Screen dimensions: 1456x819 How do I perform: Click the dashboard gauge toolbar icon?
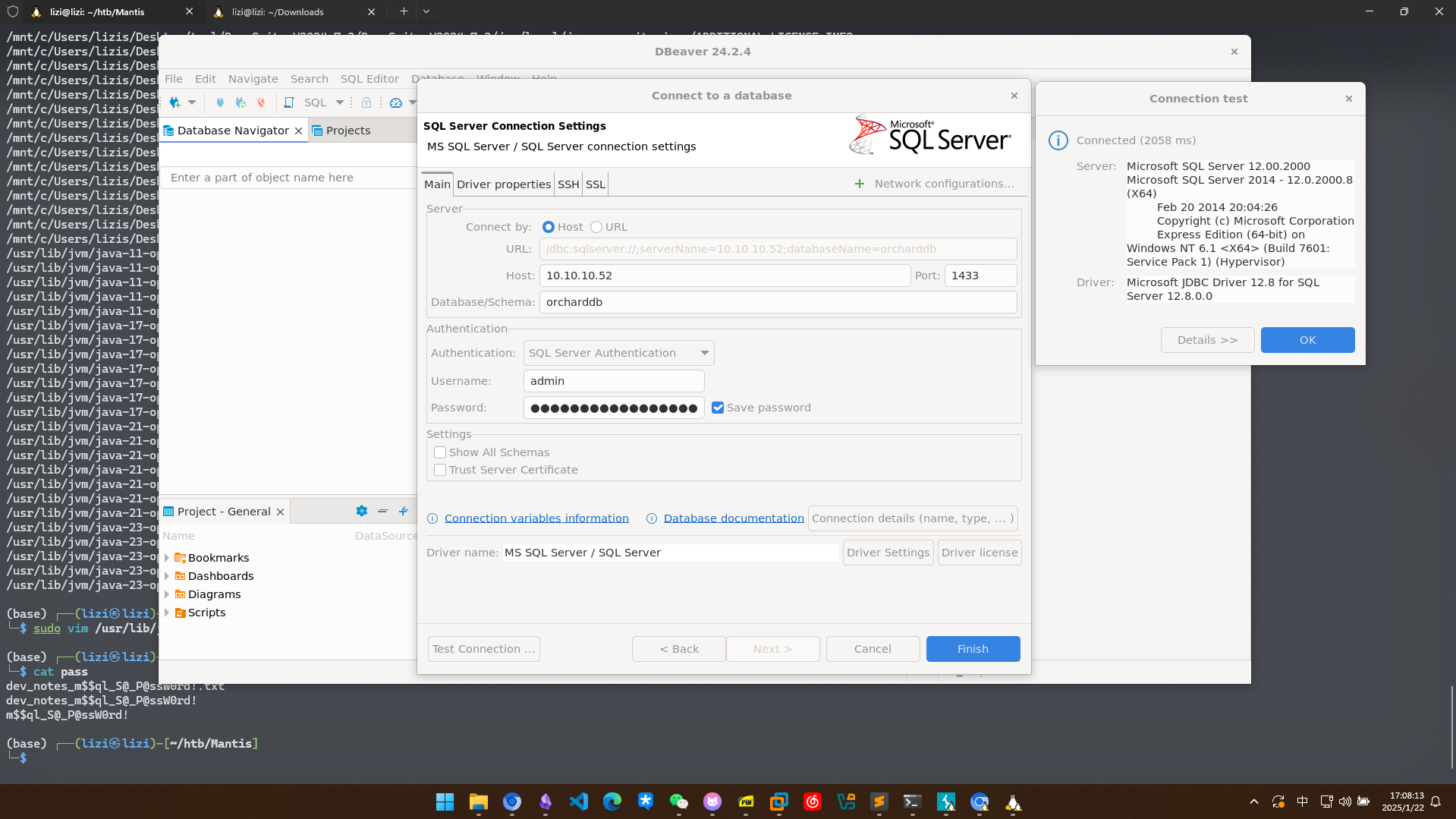click(x=396, y=102)
